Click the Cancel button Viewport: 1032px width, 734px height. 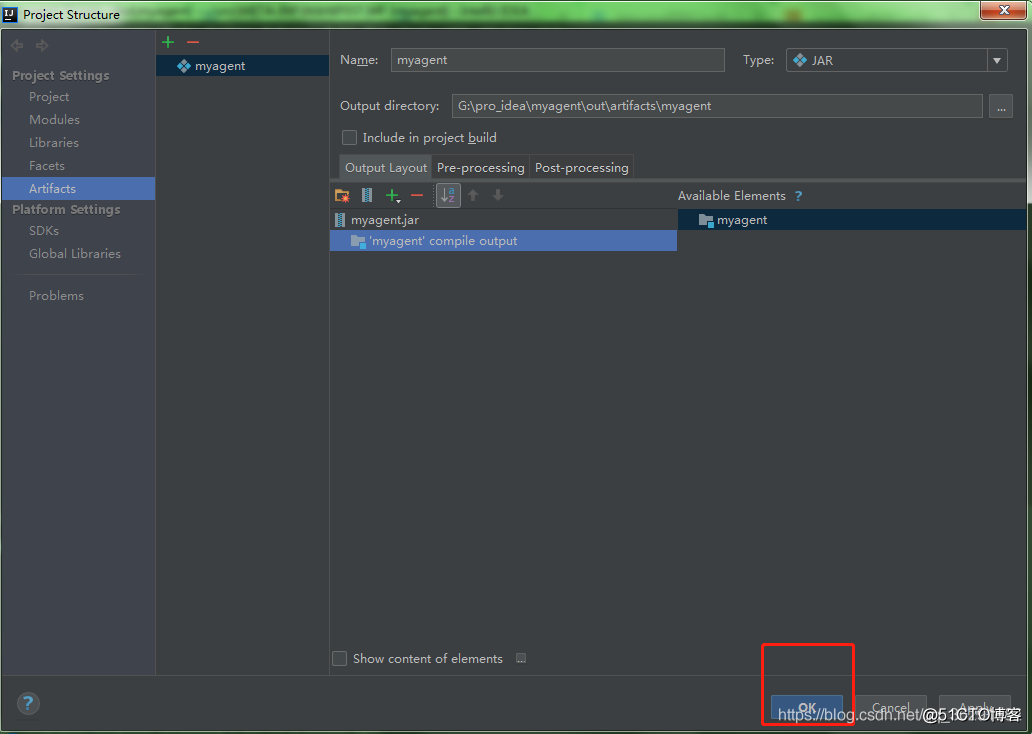pos(890,708)
